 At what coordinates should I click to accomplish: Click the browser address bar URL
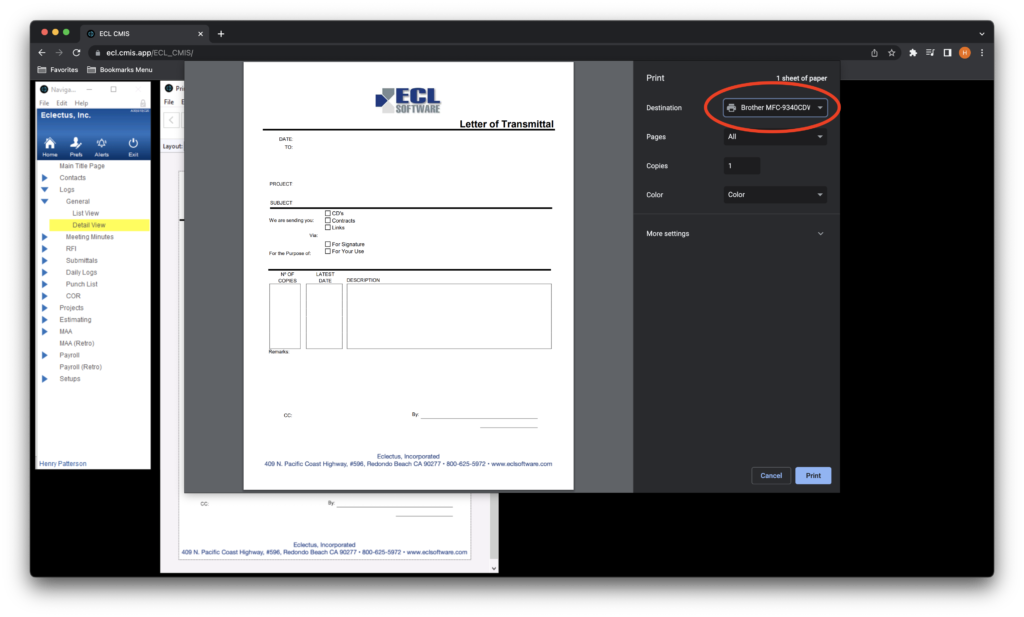point(150,53)
